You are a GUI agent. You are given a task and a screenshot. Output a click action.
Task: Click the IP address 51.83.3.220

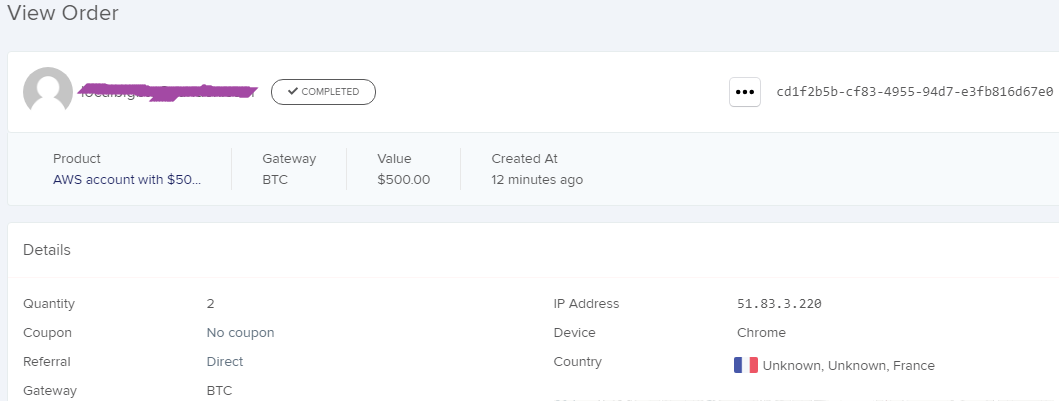tap(779, 304)
